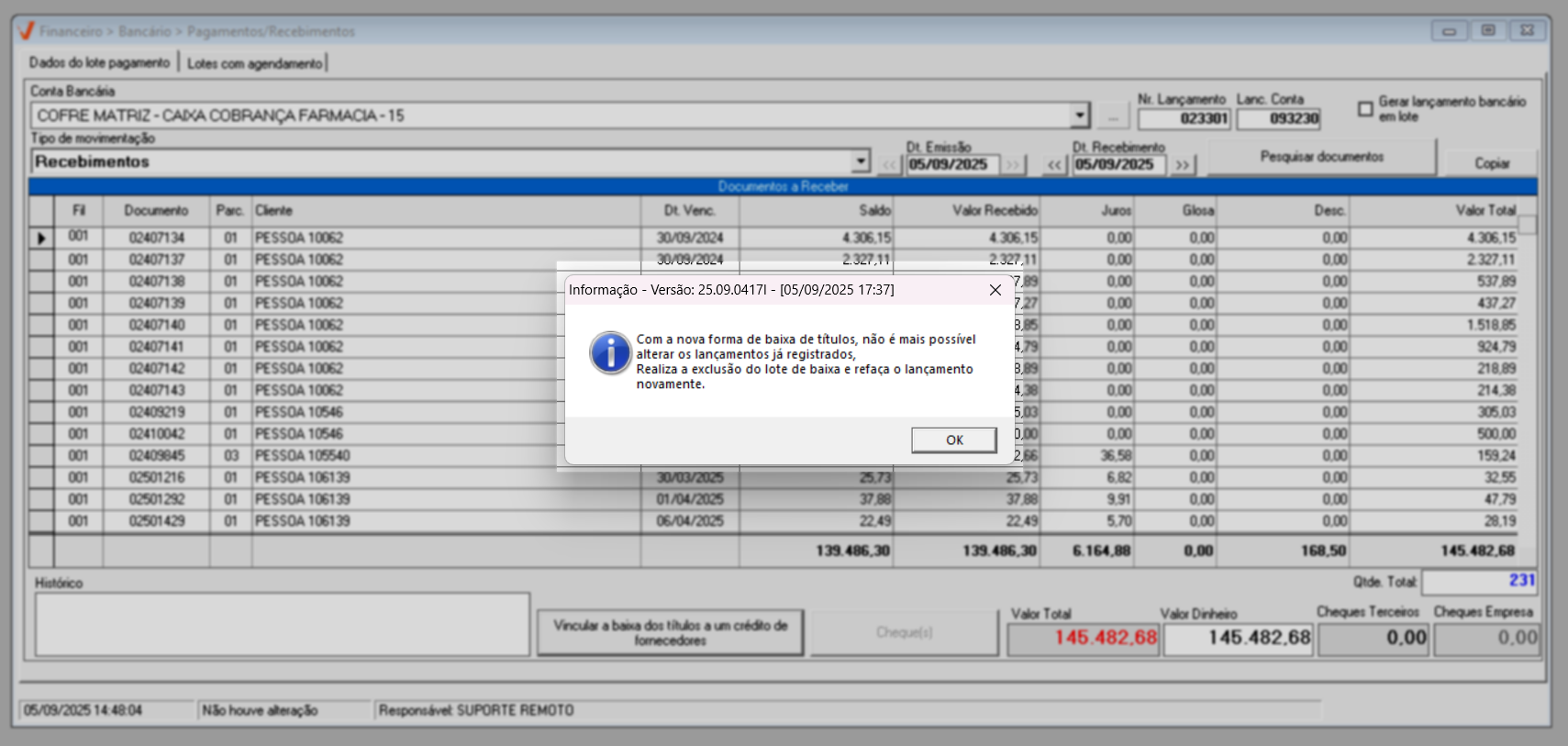
Task: Click the Copiar button
Action: tap(1491, 163)
